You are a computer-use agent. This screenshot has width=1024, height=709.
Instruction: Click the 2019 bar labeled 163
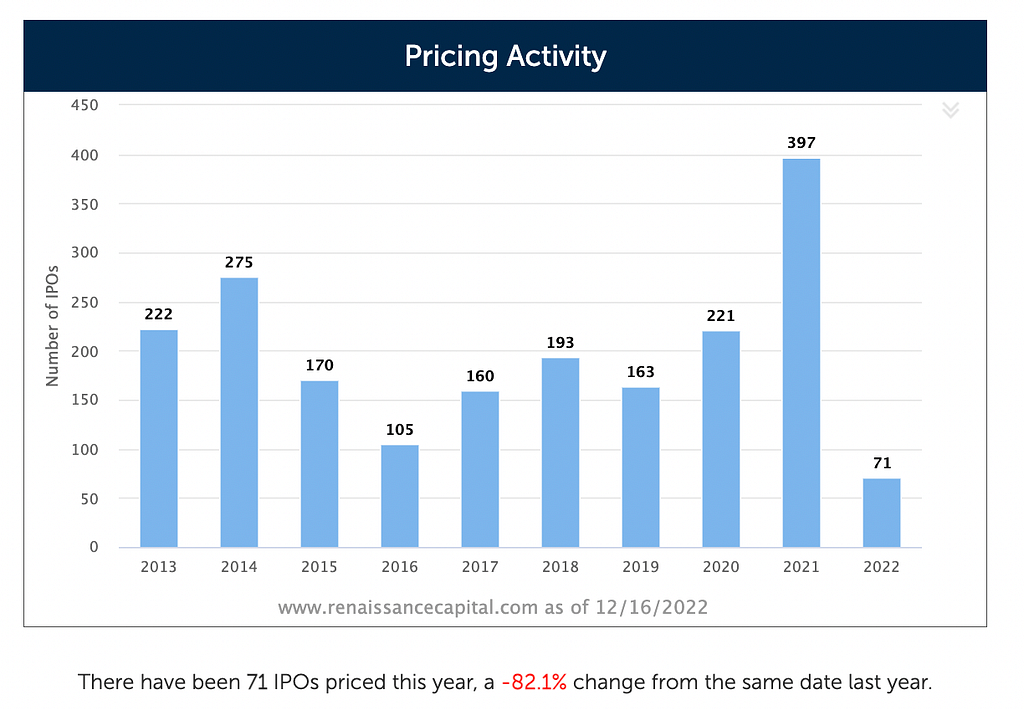coord(641,467)
